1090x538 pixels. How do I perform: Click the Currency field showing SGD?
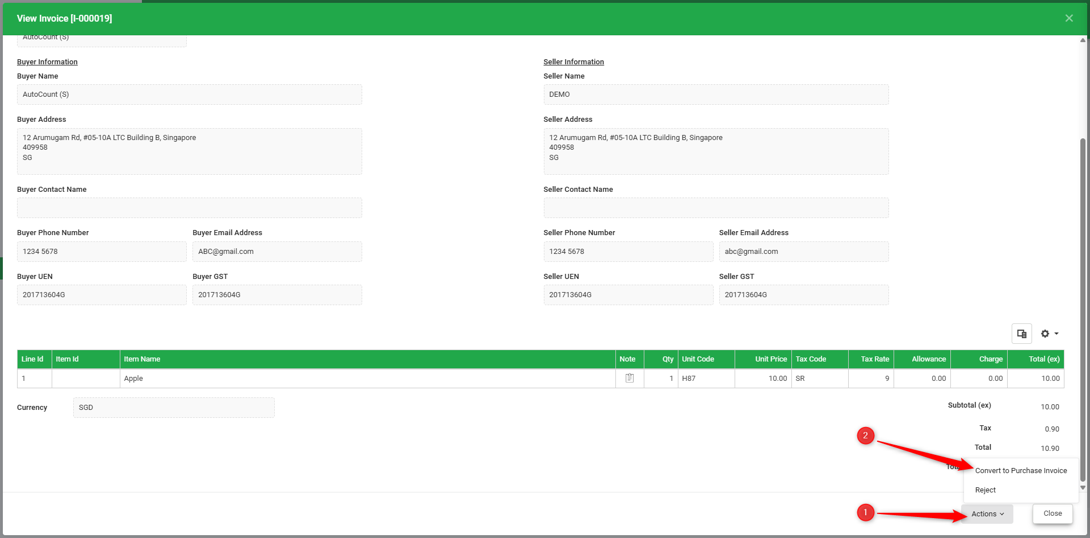click(x=174, y=407)
